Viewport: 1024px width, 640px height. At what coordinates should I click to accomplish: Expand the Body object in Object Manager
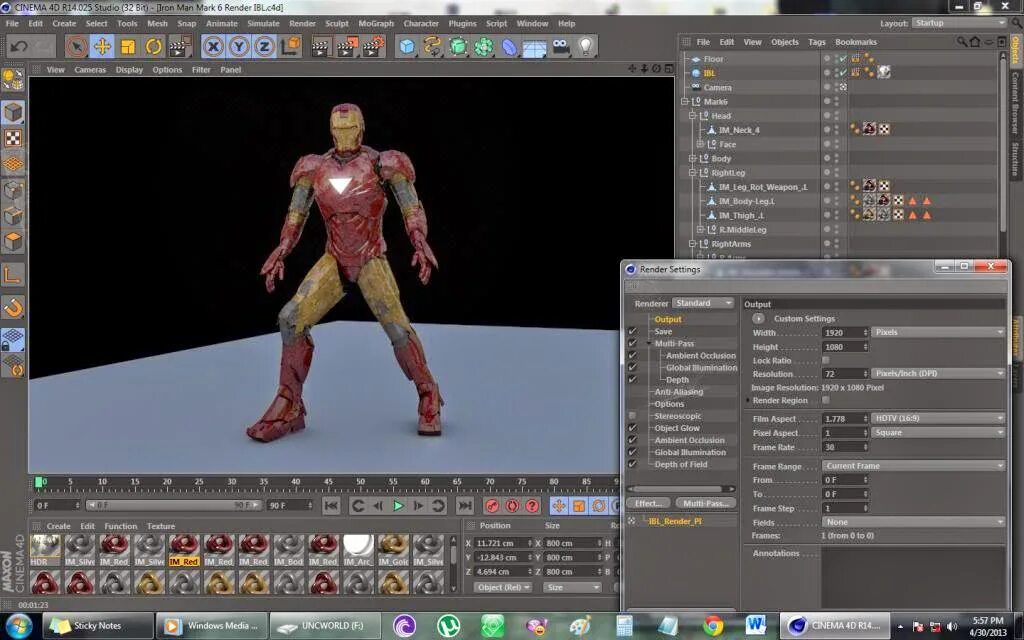click(x=692, y=158)
